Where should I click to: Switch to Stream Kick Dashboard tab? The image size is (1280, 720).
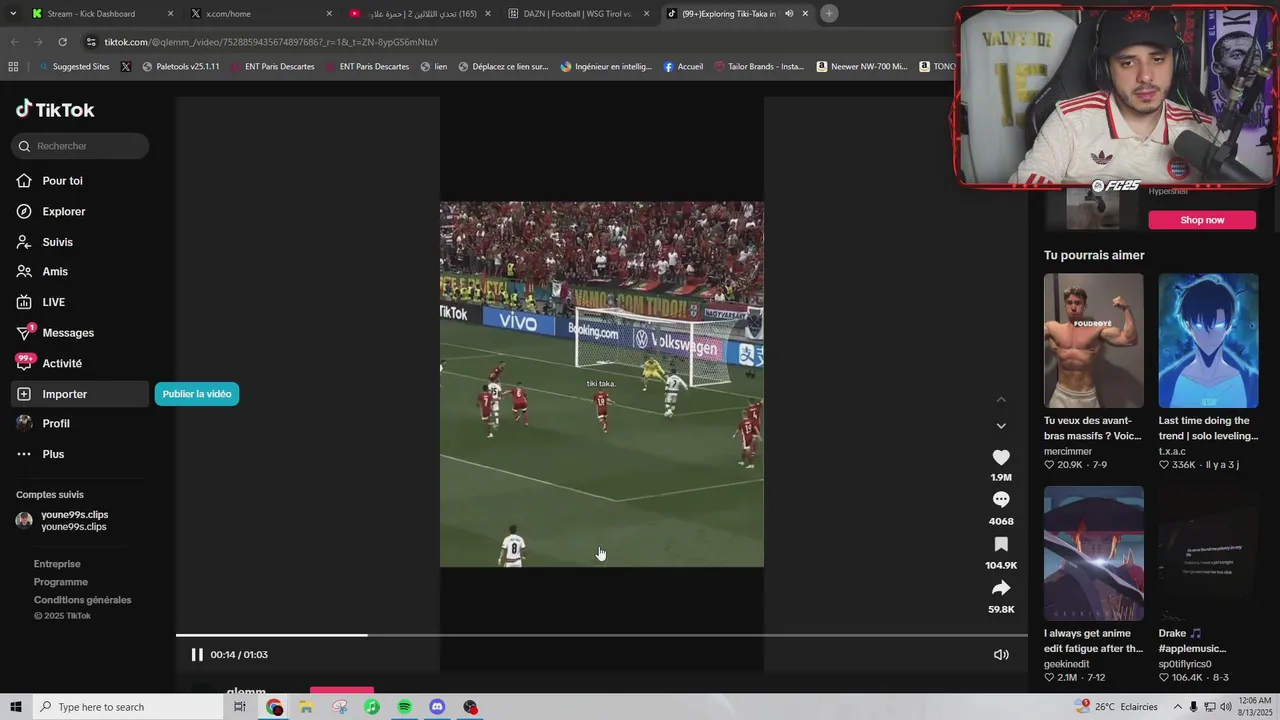(101, 14)
